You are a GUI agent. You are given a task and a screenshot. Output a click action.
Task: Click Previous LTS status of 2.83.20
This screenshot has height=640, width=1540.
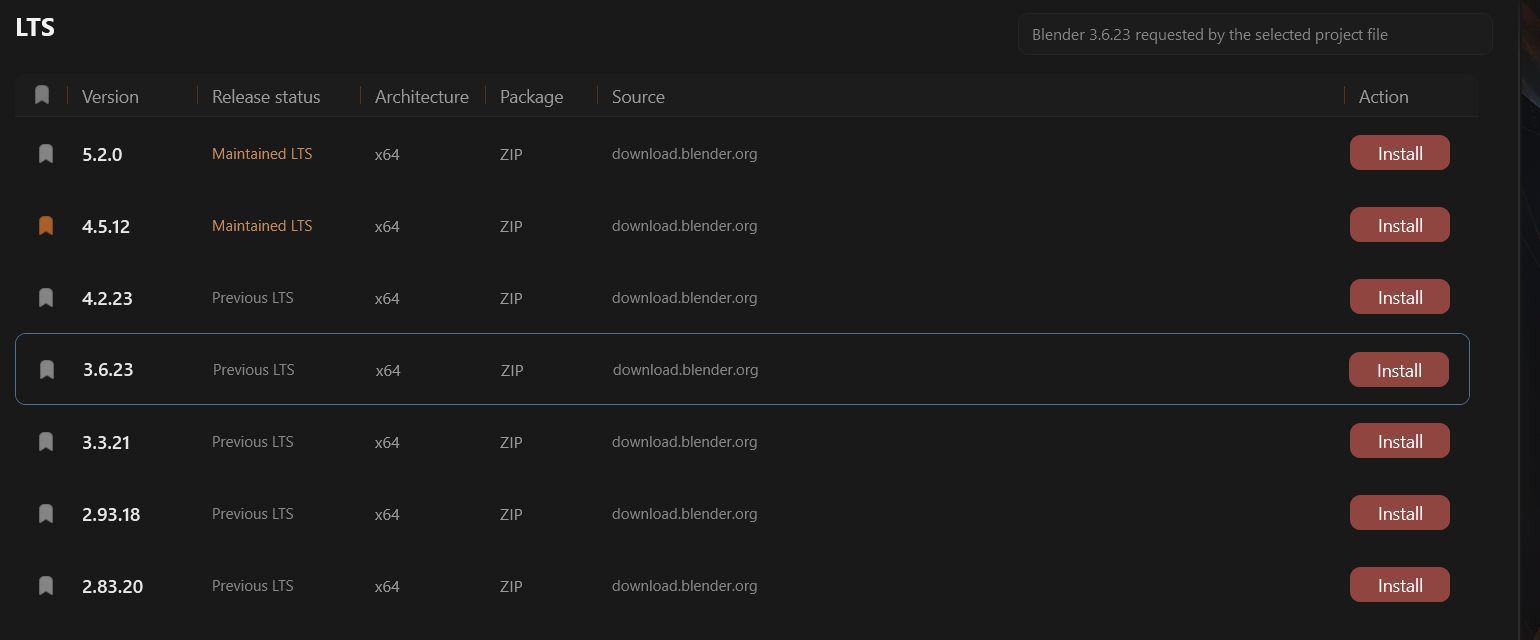click(253, 586)
